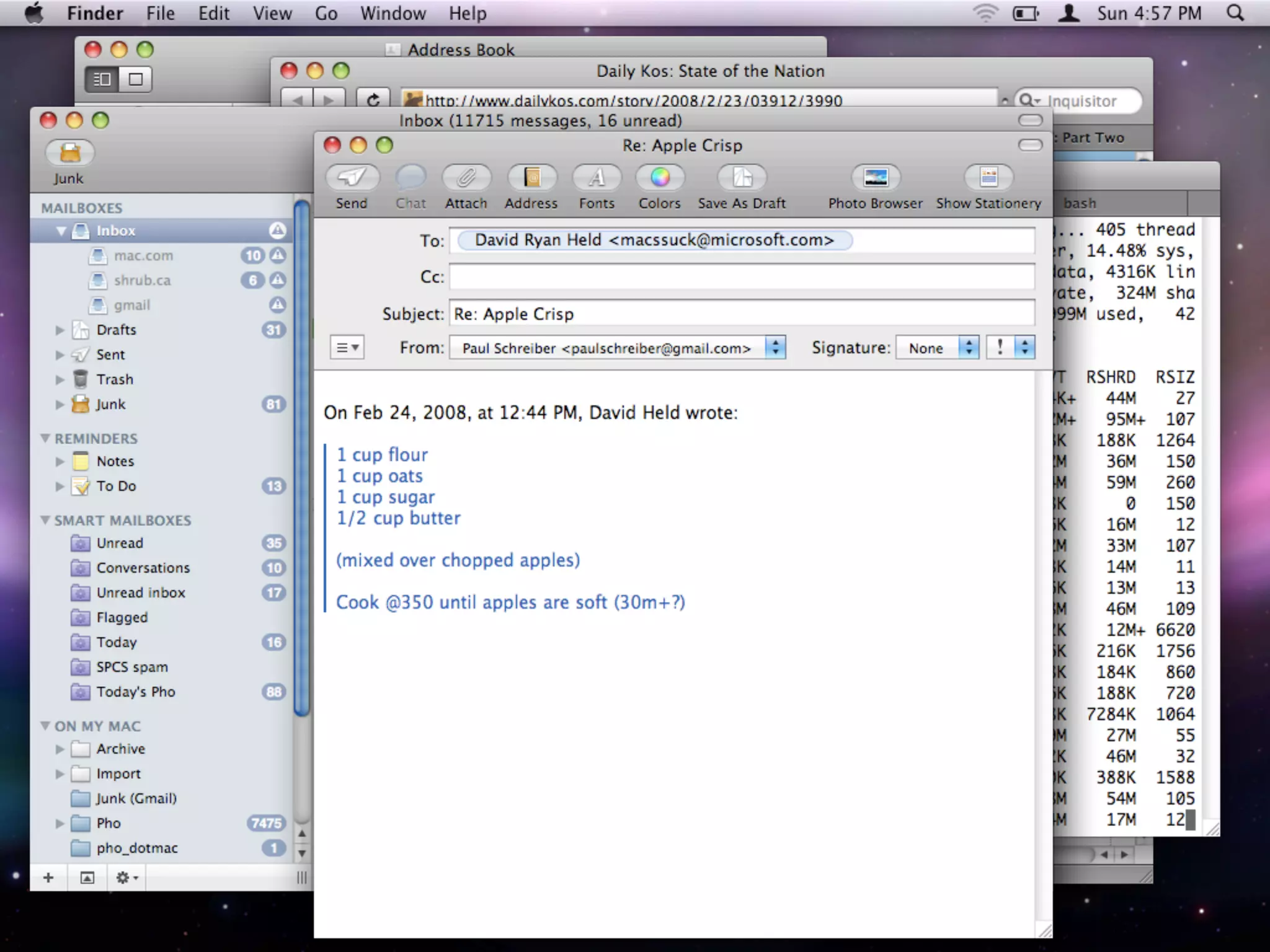
Task: Open the Signature dropdown
Action: coord(938,348)
